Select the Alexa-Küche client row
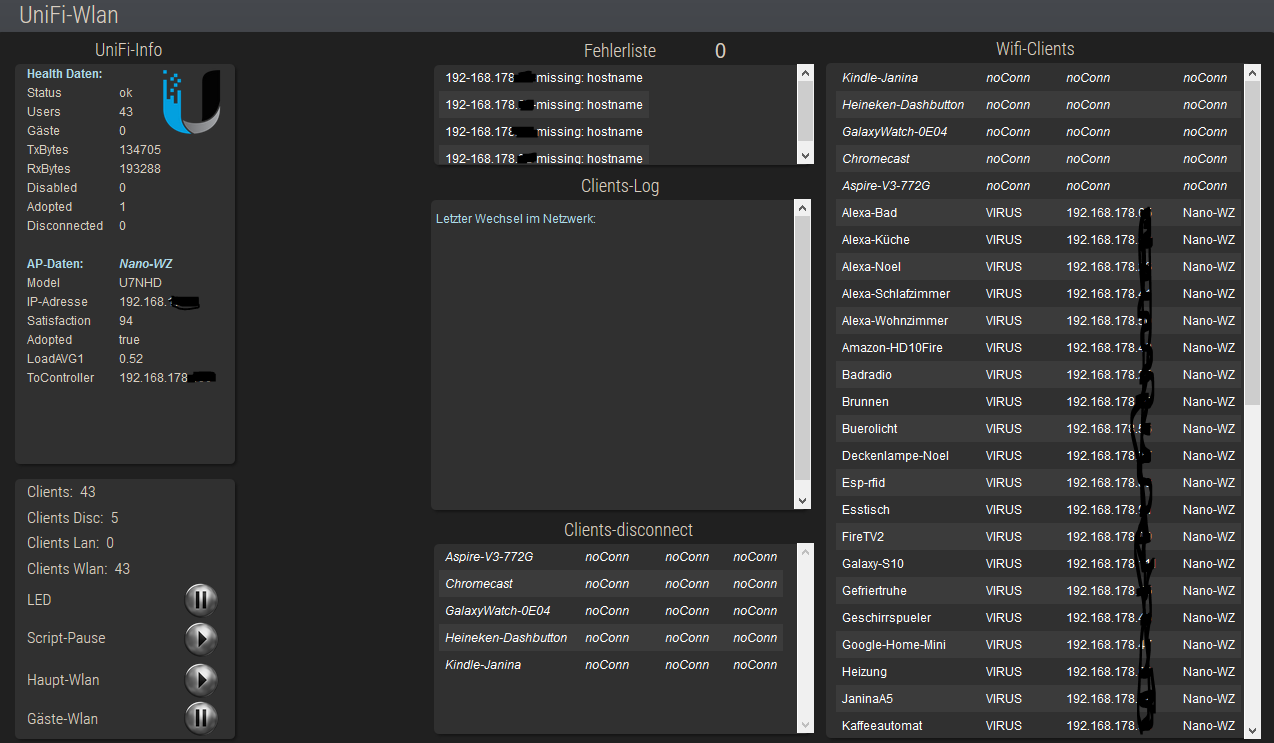The height and width of the screenshot is (743, 1274). tap(1040, 240)
